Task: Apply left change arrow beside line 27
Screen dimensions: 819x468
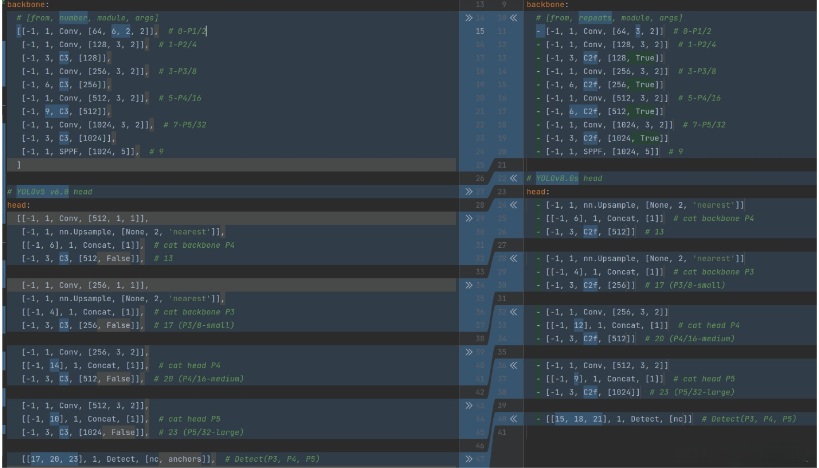Action: click(x=469, y=192)
